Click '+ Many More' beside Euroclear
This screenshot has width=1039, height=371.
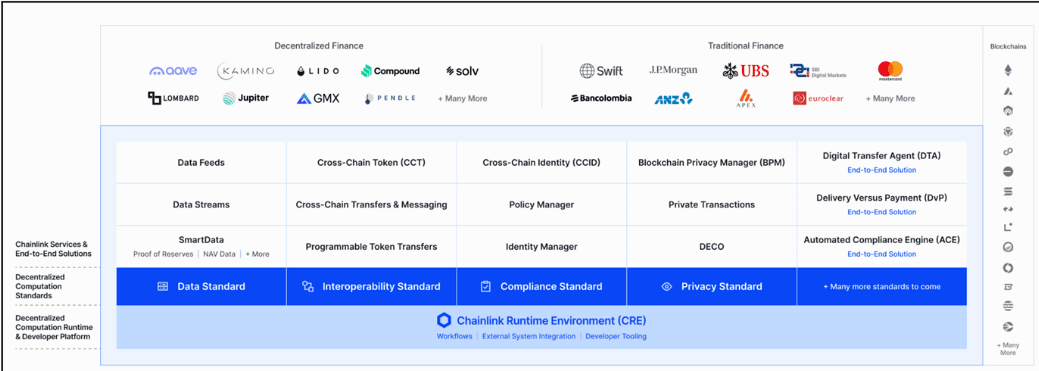(891, 99)
